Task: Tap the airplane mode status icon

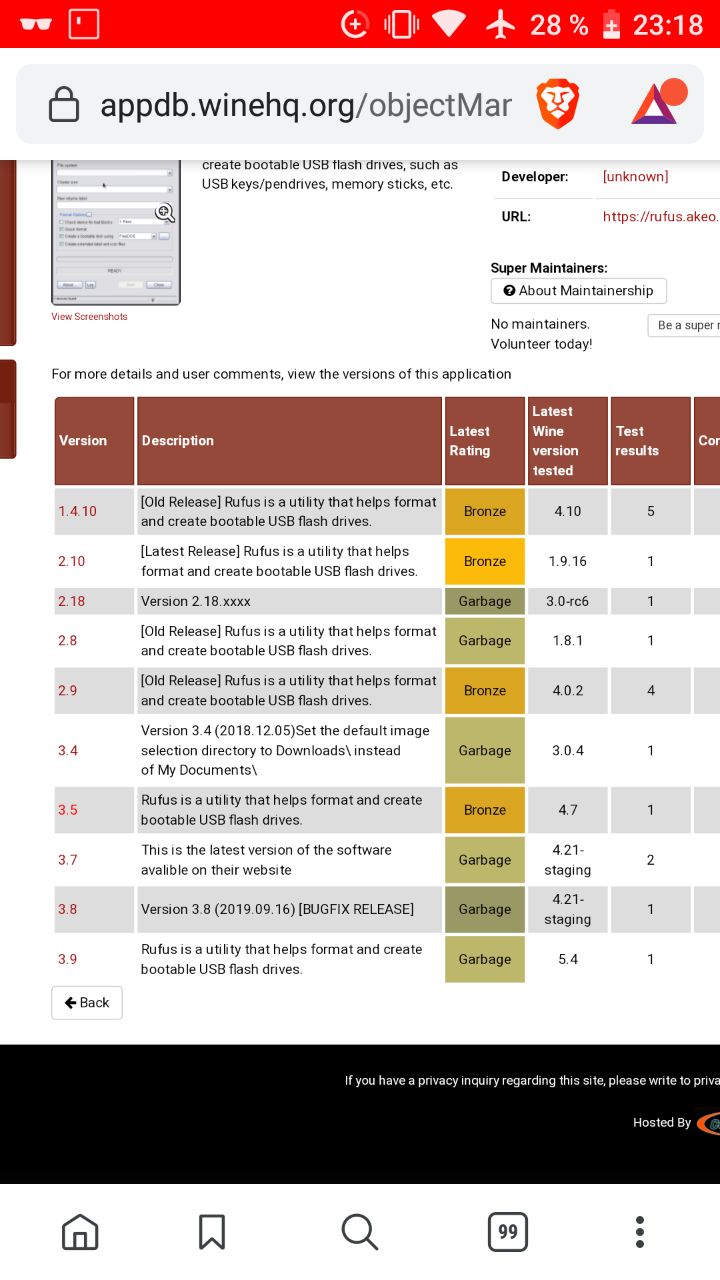Action: [x=500, y=24]
